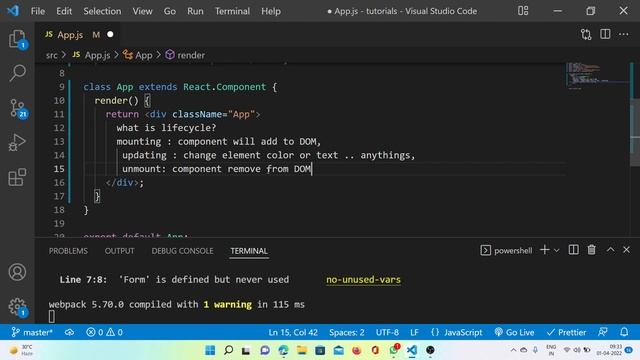This screenshot has width=640, height=360.
Task: Start Go Live server
Action: pos(514,332)
